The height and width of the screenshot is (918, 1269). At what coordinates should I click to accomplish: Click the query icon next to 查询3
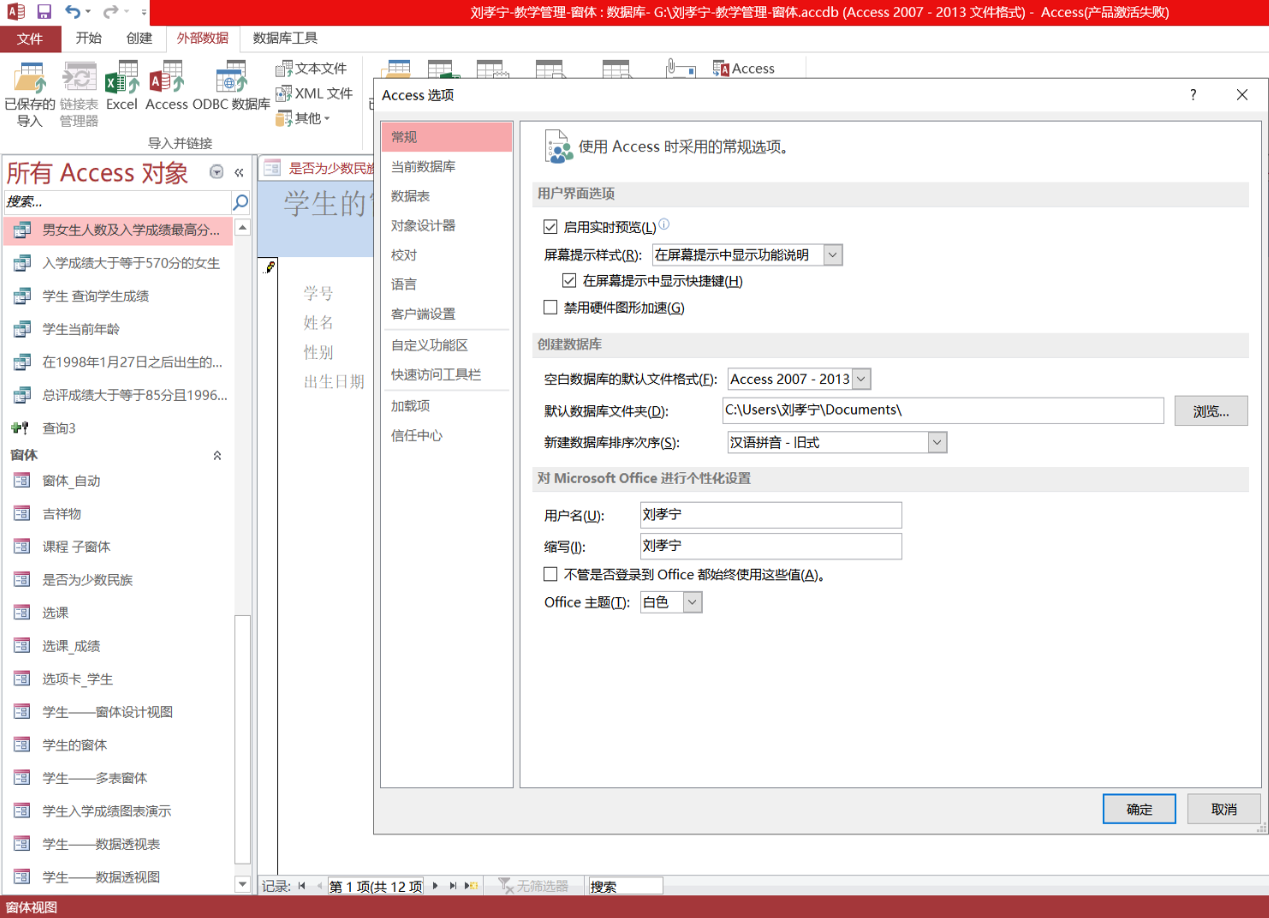(21, 428)
